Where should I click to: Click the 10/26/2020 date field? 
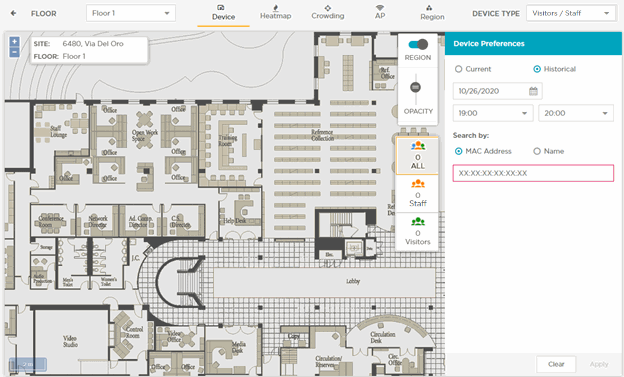pos(497,91)
